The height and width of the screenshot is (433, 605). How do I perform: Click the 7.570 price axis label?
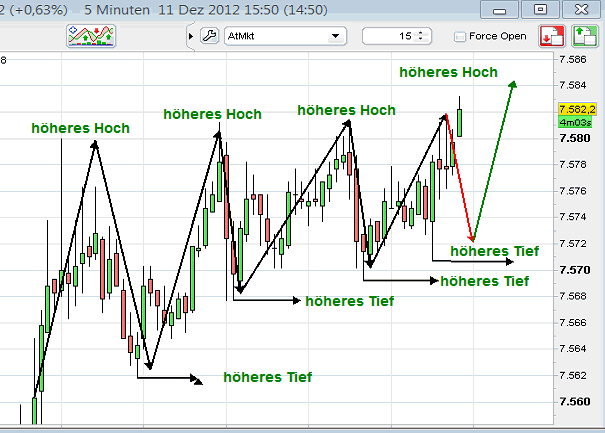coord(575,270)
